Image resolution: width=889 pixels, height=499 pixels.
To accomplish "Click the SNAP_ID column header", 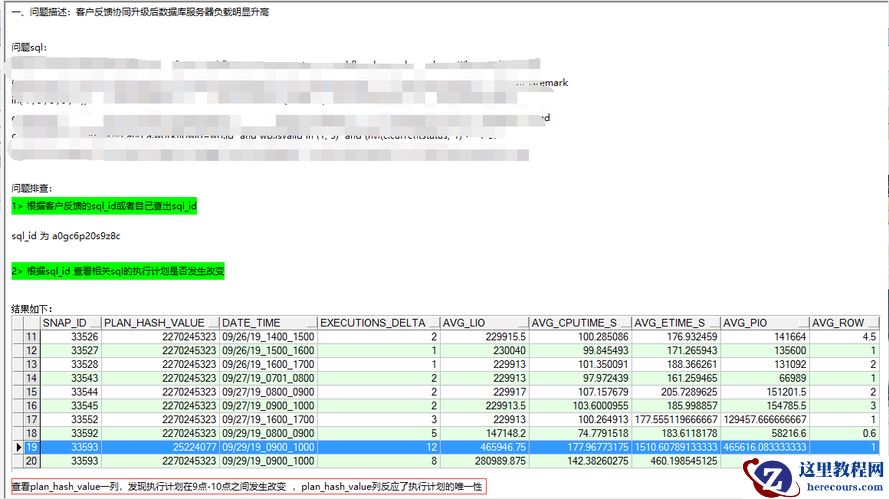I will 71,323.
